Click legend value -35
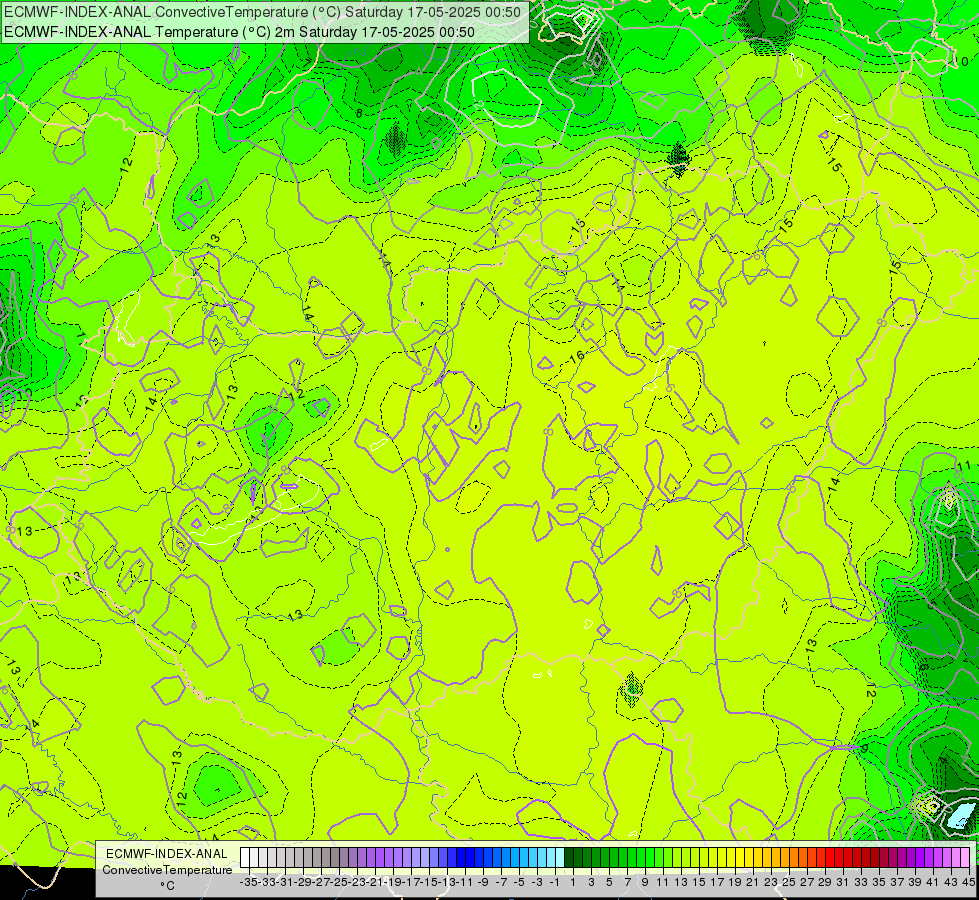 pos(249,882)
